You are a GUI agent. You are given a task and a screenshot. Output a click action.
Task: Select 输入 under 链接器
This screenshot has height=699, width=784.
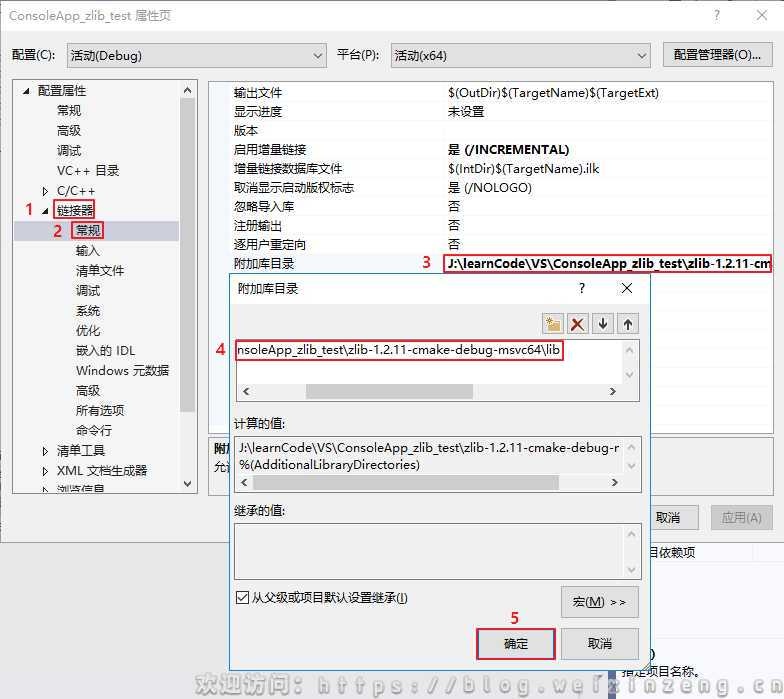tap(88, 250)
